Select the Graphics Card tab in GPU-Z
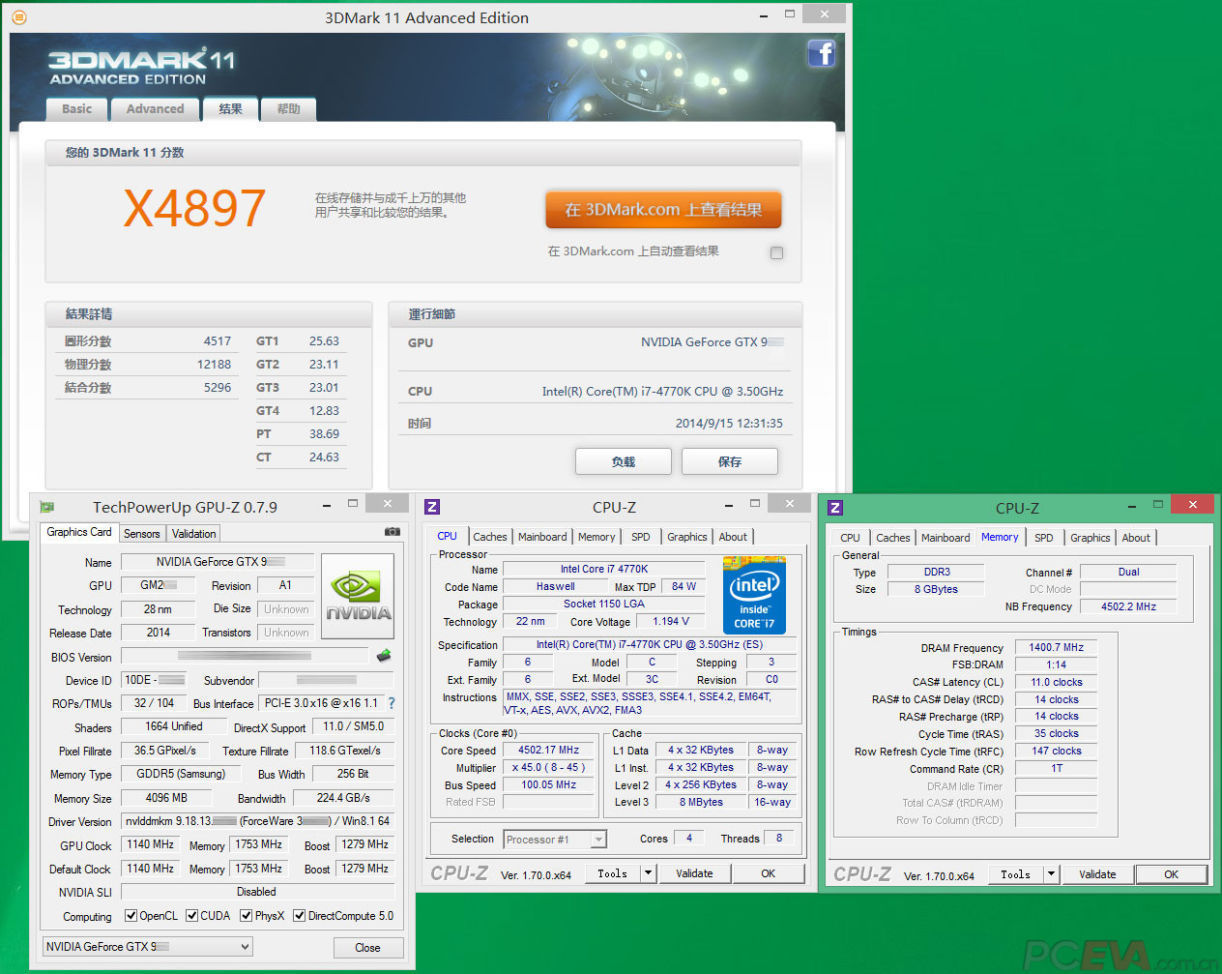The height and width of the screenshot is (974, 1222). [79, 532]
